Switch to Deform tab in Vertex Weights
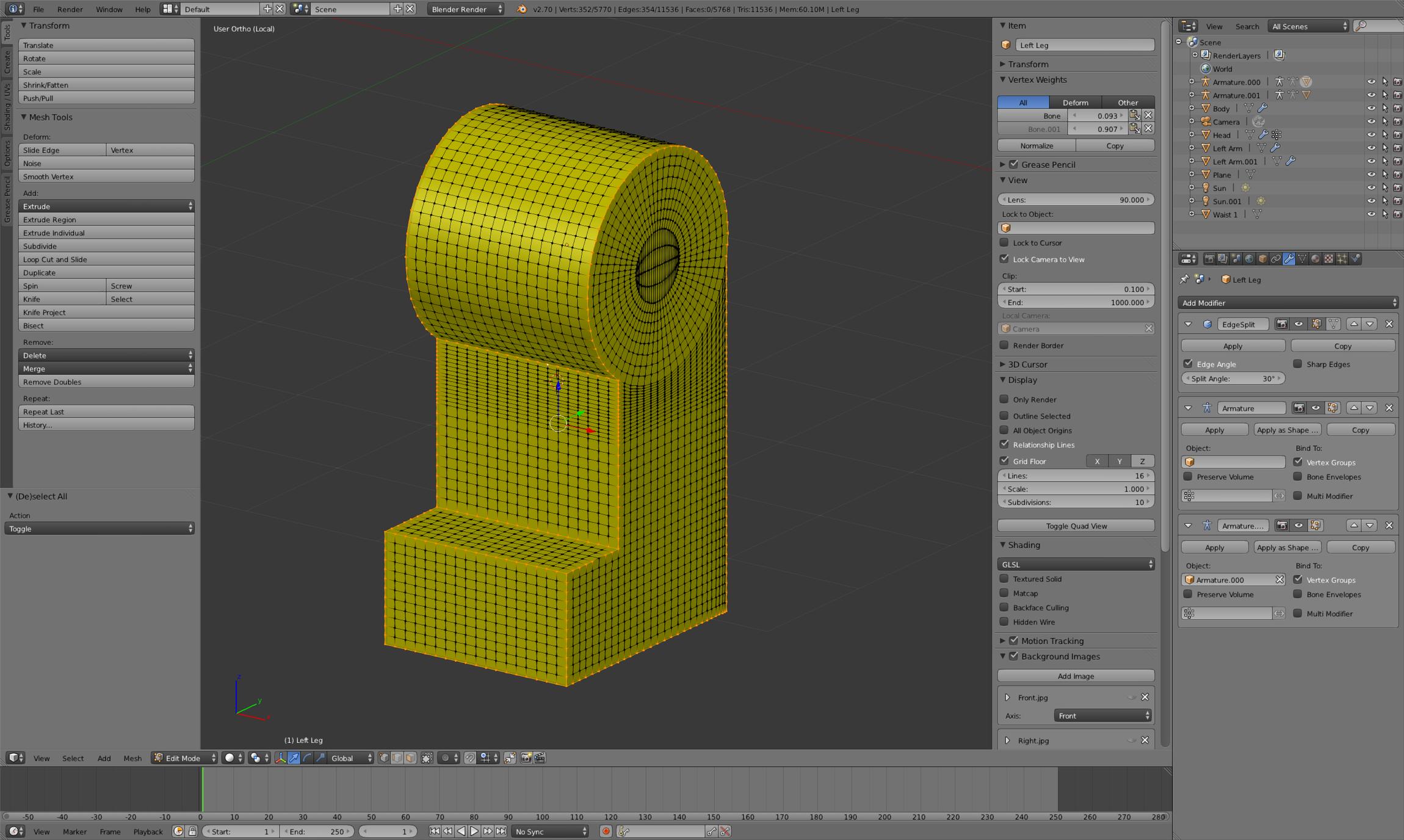The image size is (1404, 840). pos(1076,103)
